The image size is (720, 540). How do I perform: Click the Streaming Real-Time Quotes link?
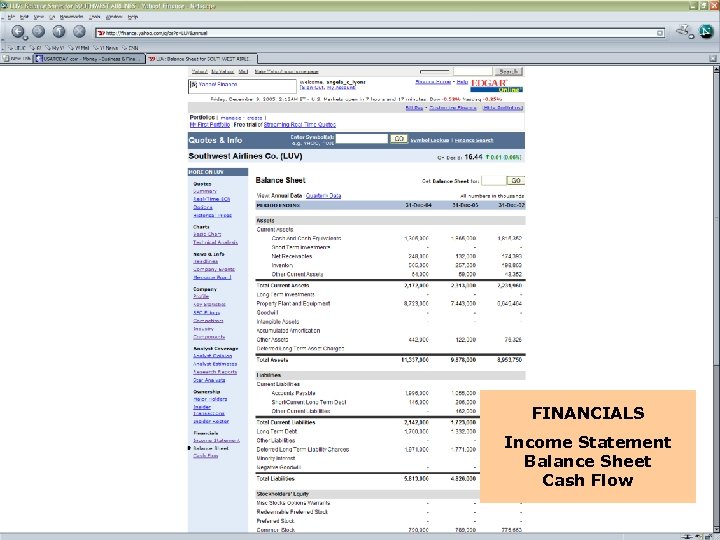(300, 125)
